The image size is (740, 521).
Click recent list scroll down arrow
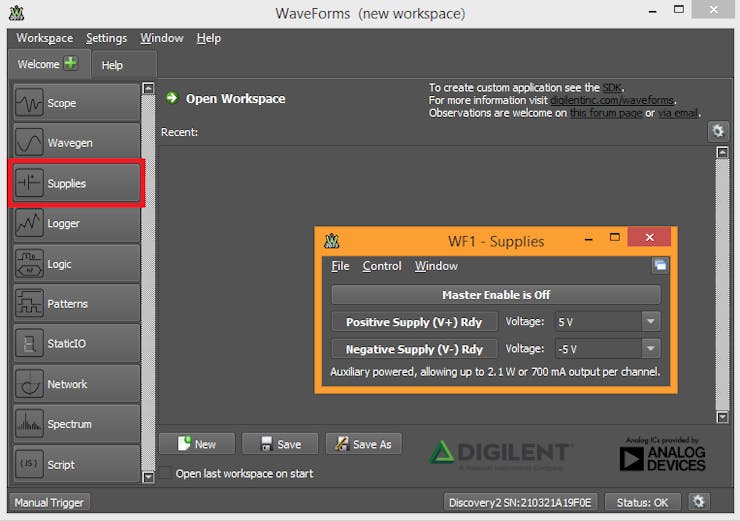coord(722,417)
